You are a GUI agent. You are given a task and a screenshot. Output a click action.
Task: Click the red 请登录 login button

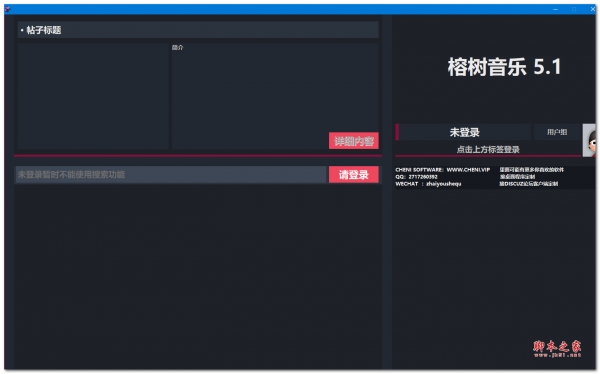tap(354, 175)
